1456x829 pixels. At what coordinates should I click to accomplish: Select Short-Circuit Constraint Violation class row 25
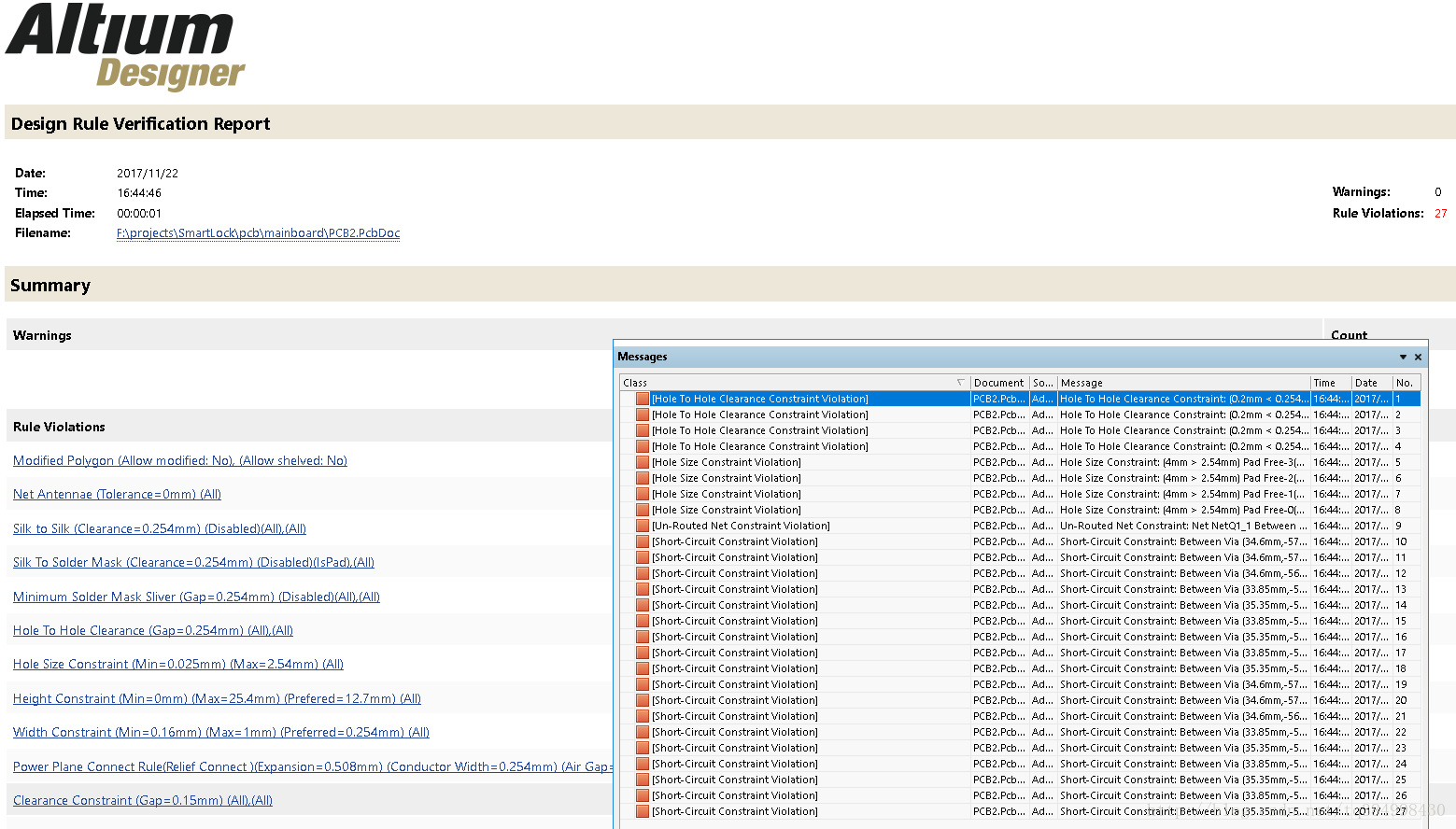tap(735, 780)
